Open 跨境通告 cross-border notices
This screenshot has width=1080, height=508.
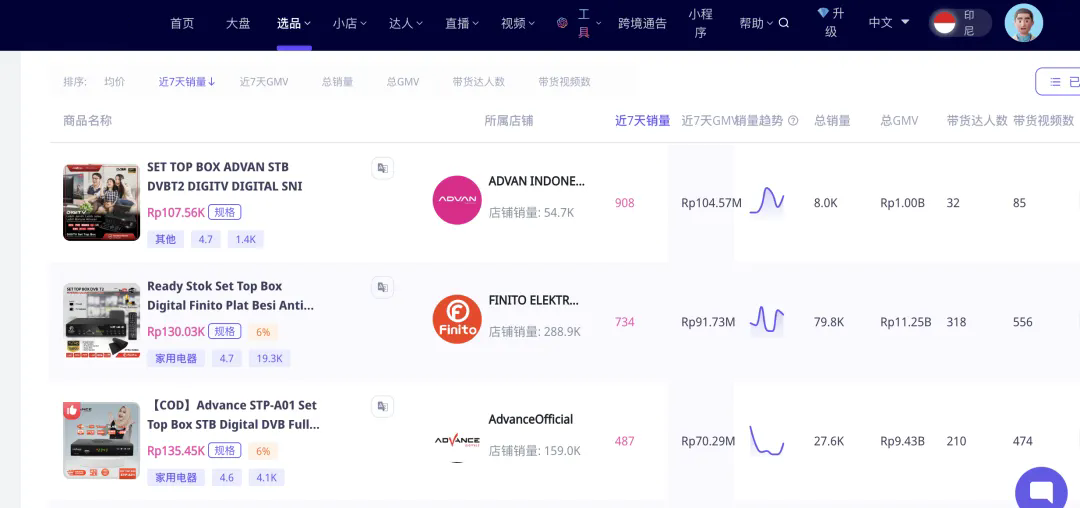click(642, 23)
